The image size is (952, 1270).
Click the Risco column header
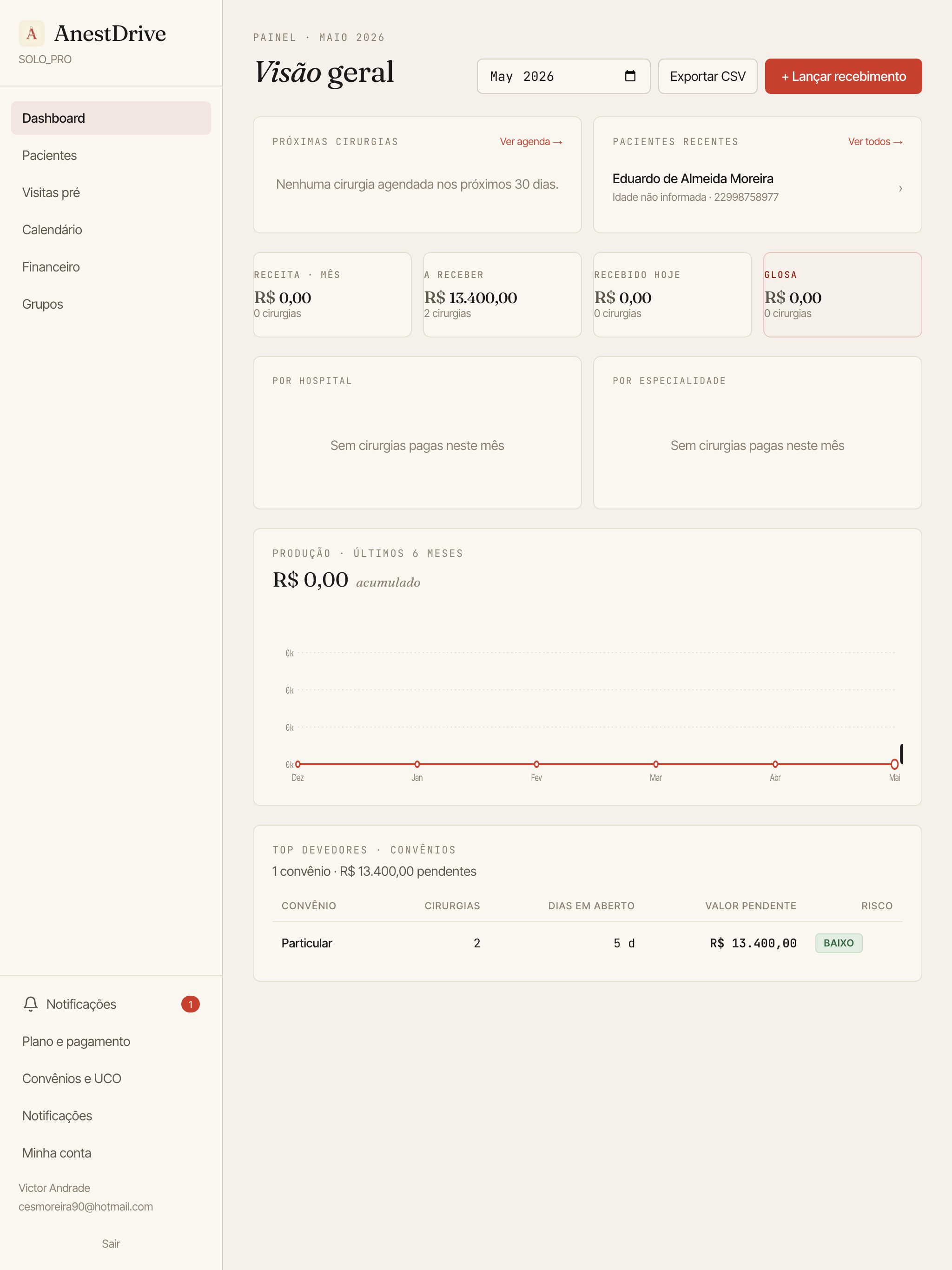[x=877, y=906]
